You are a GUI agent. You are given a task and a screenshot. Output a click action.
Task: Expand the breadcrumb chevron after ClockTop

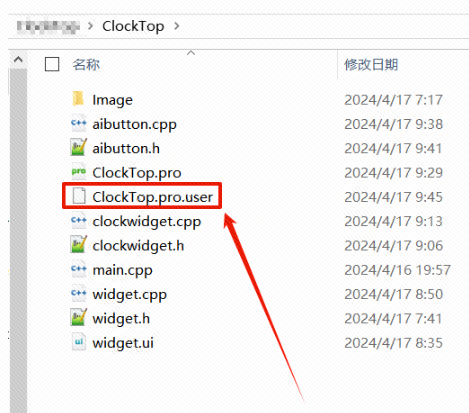[x=177, y=26]
